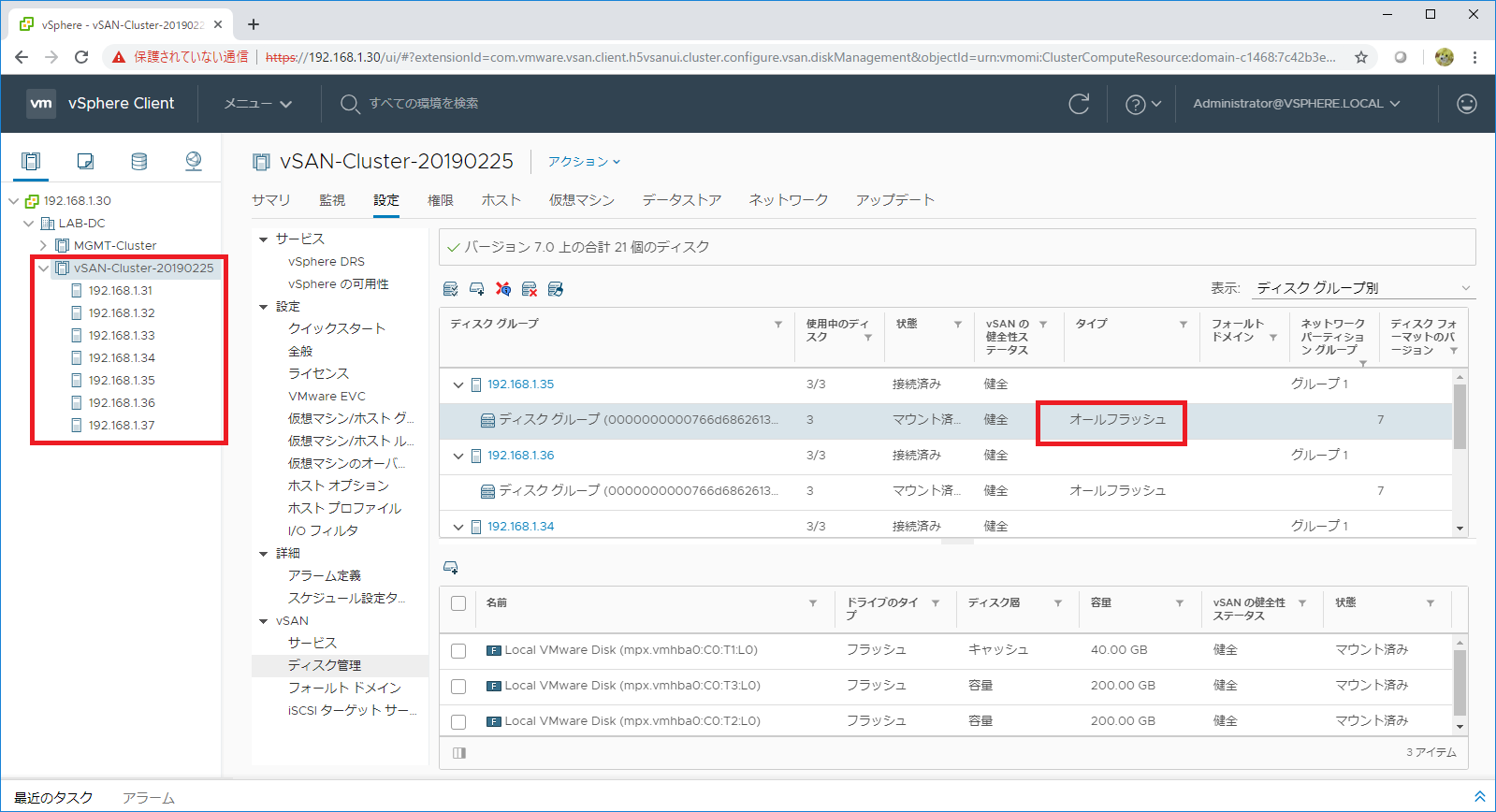The height and width of the screenshot is (812, 1496).
Task: Open the アクション menu for the cluster
Action: pos(584,162)
